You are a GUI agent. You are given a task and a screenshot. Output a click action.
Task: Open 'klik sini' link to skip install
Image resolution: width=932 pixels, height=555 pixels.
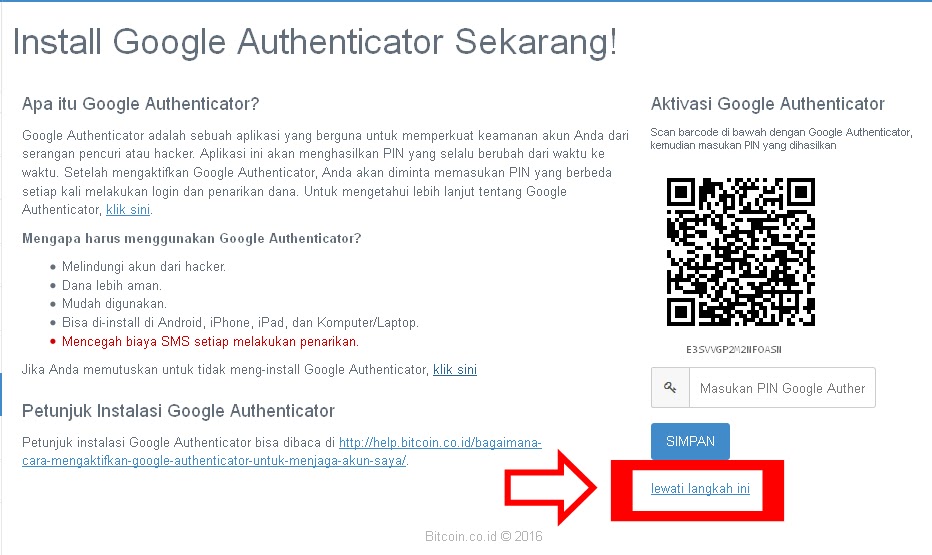(x=455, y=370)
